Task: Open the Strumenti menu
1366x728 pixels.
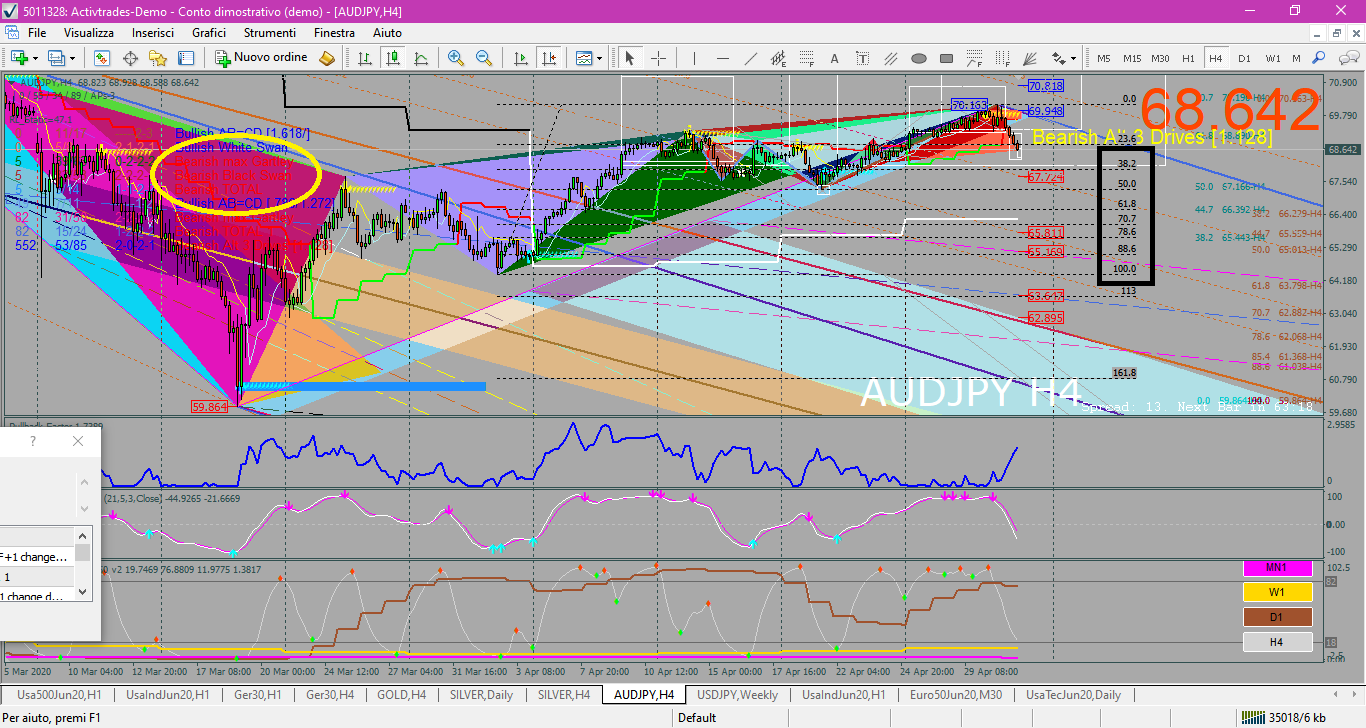Action: [270, 32]
